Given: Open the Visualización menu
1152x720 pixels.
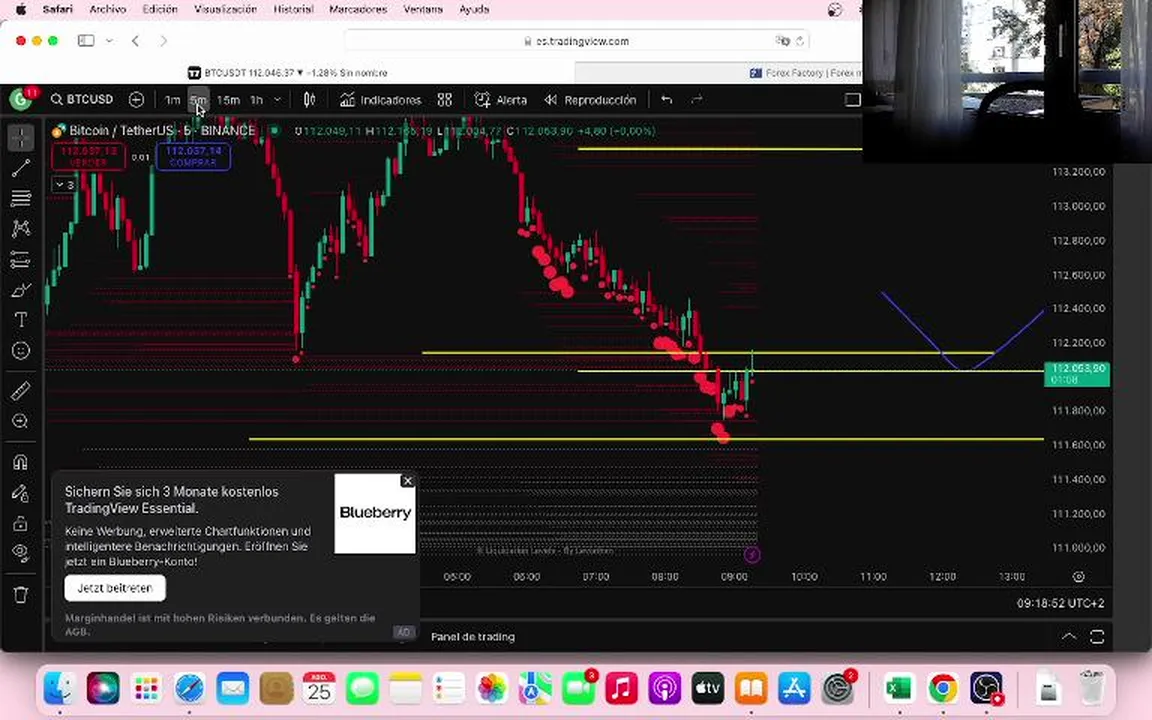Looking at the screenshot, I should [x=226, y=10].
